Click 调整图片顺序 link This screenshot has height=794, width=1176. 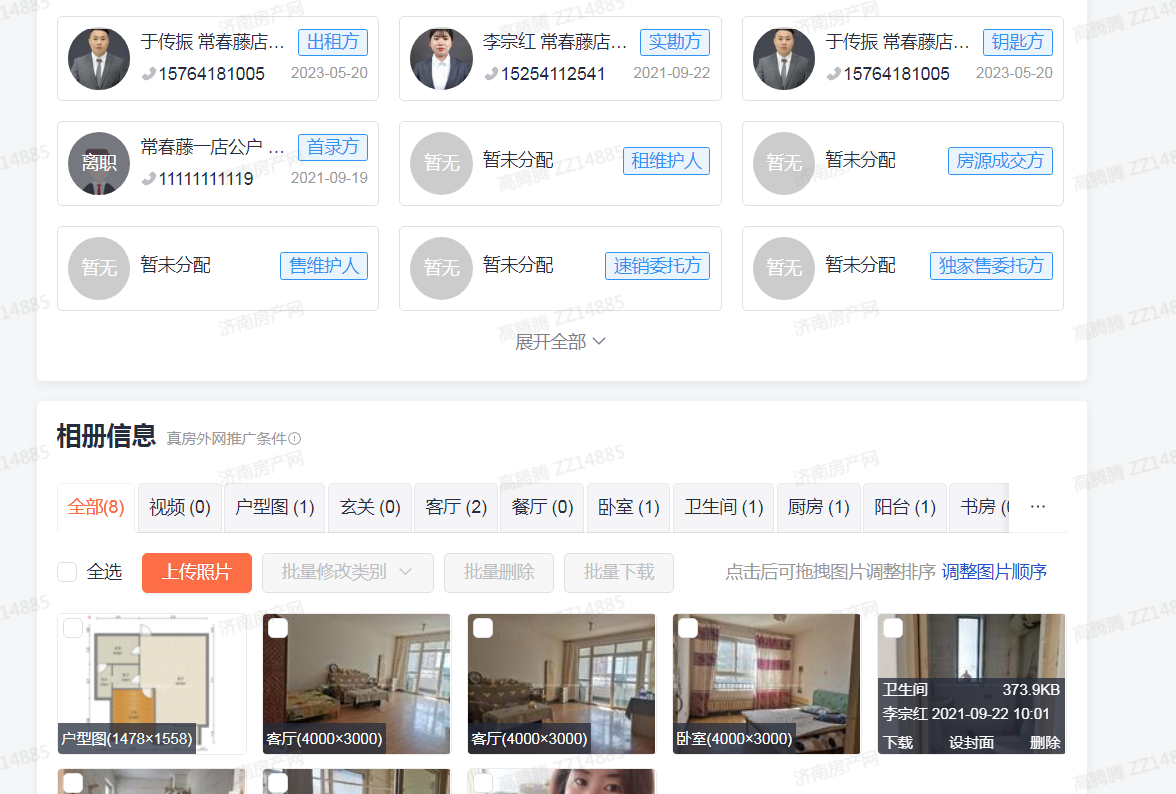994,572
